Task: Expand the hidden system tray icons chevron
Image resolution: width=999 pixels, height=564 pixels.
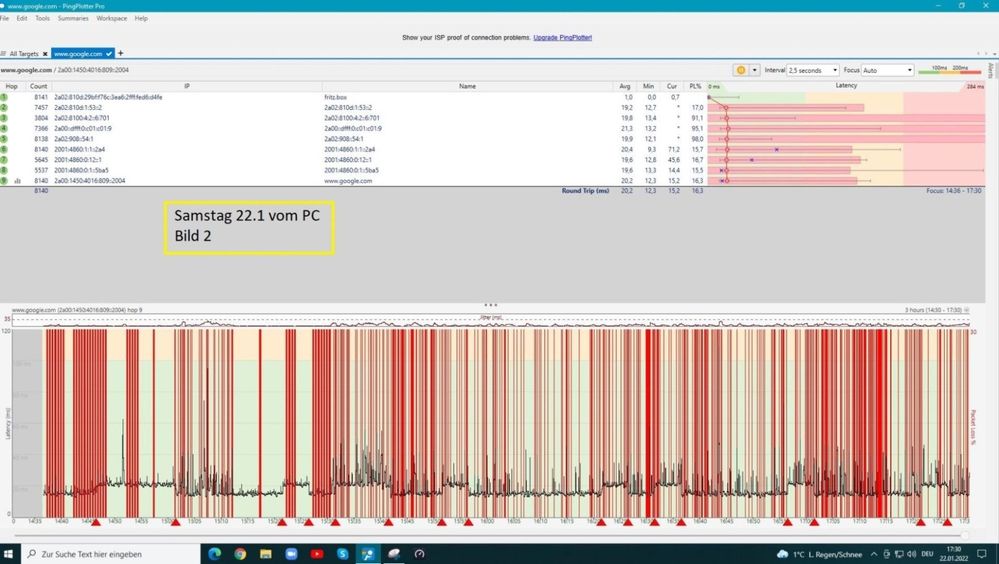Action: [873, 554]
